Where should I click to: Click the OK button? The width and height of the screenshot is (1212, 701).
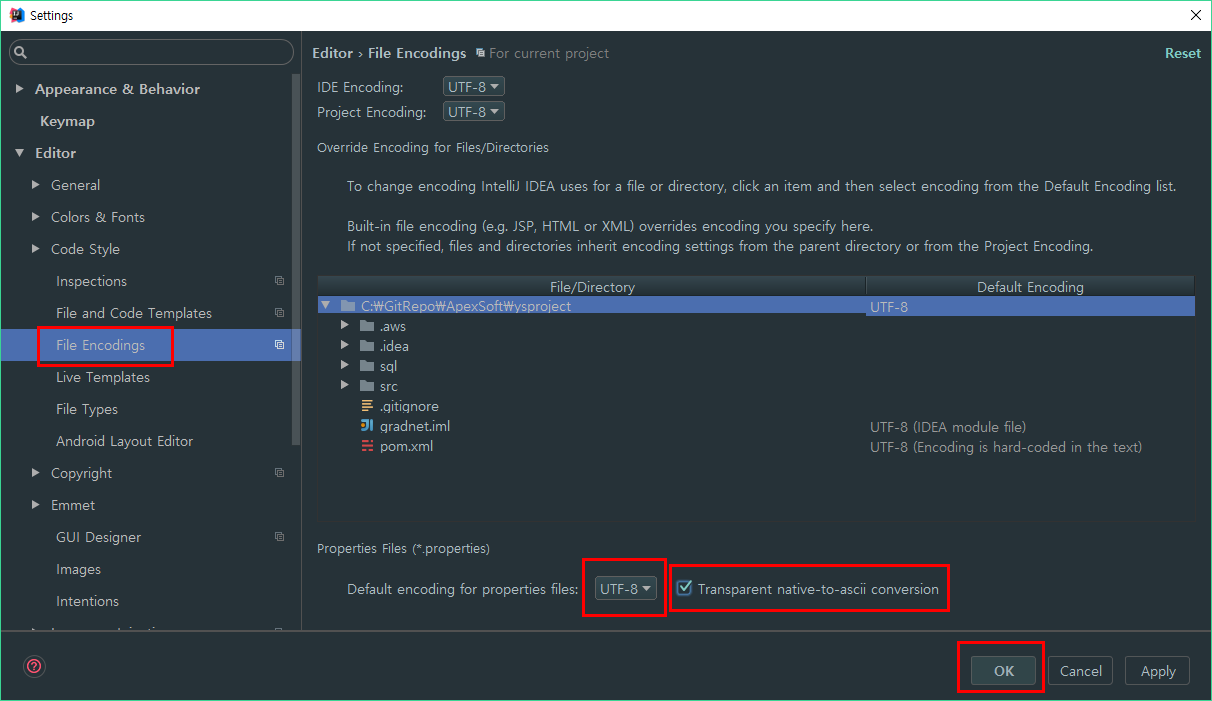pyautogui.click(x=1004, y=671)
